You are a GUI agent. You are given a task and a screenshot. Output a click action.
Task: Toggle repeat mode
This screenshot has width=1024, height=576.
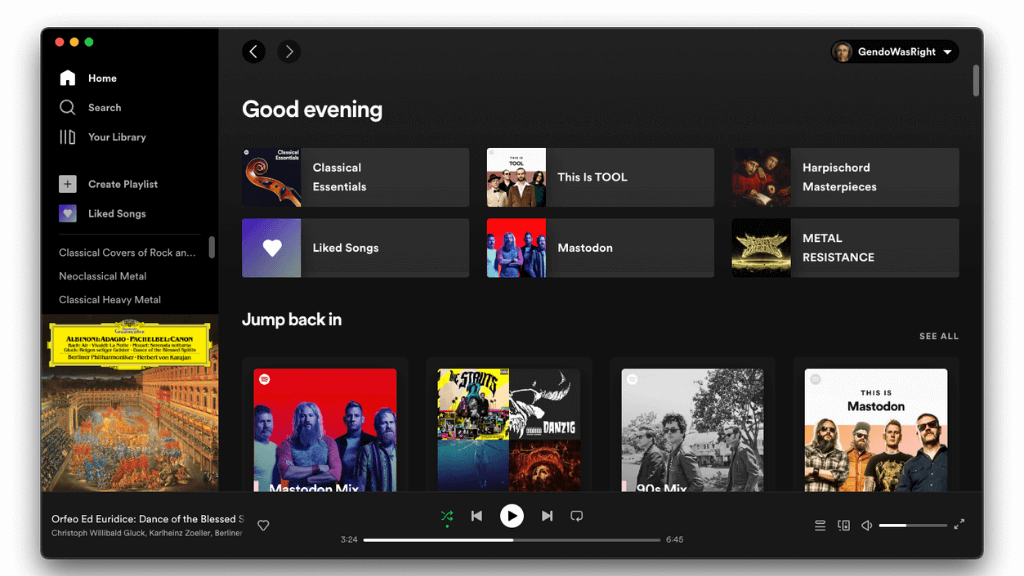(x=577, y=516)
